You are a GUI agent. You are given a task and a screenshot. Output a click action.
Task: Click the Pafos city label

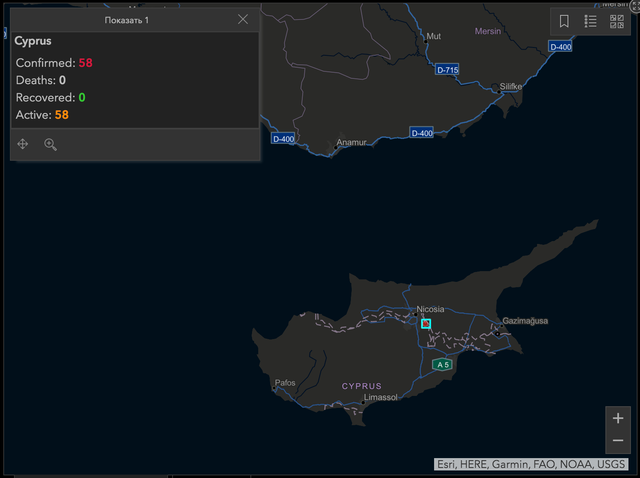pyautogui.click(x=285, y=383)
